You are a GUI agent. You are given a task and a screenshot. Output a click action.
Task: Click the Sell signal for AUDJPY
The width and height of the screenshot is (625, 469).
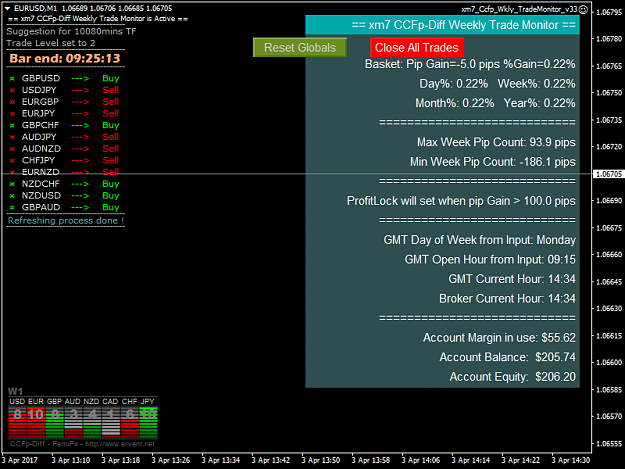(x=111, y=137)
